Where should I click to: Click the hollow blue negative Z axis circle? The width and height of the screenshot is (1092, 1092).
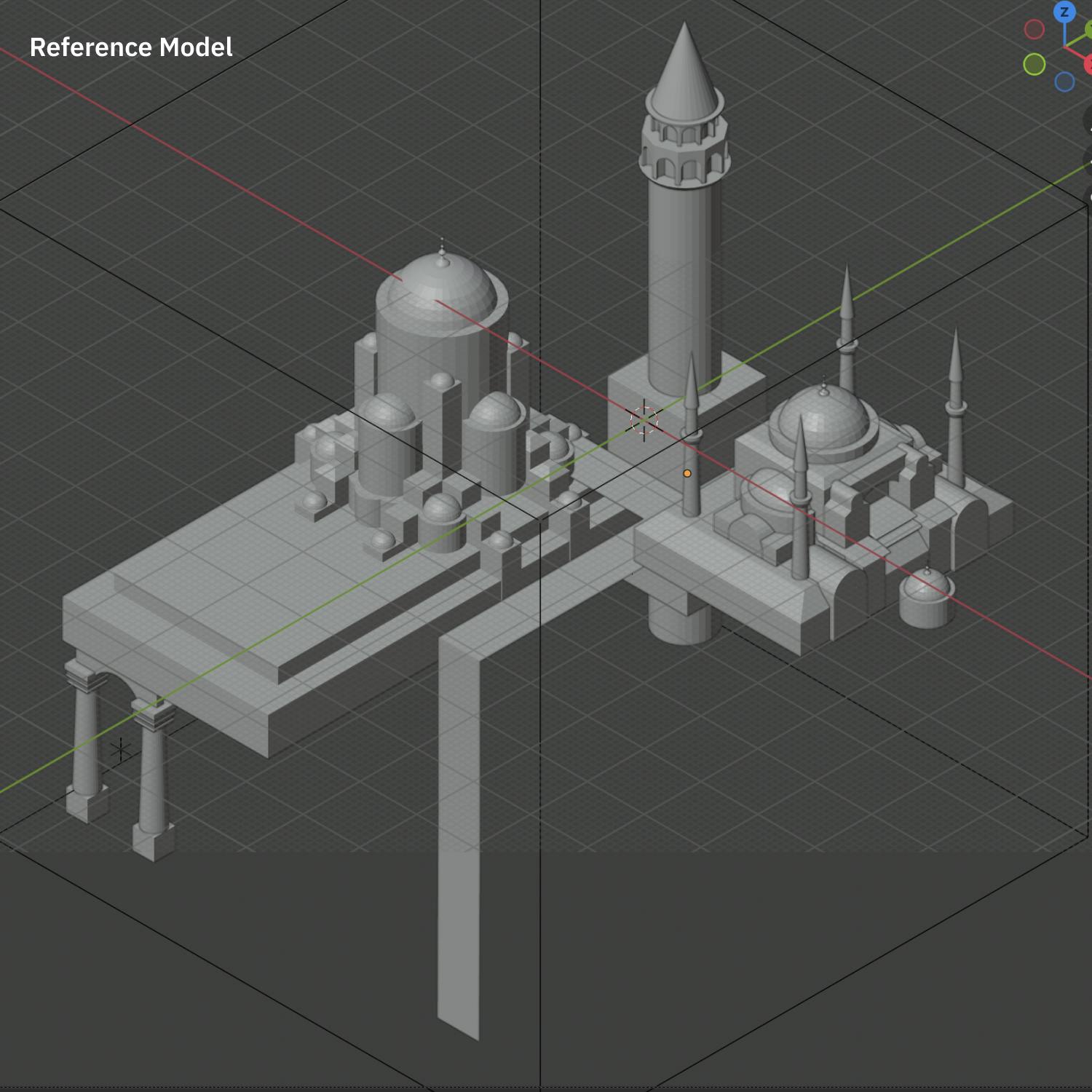[1064, 82]
